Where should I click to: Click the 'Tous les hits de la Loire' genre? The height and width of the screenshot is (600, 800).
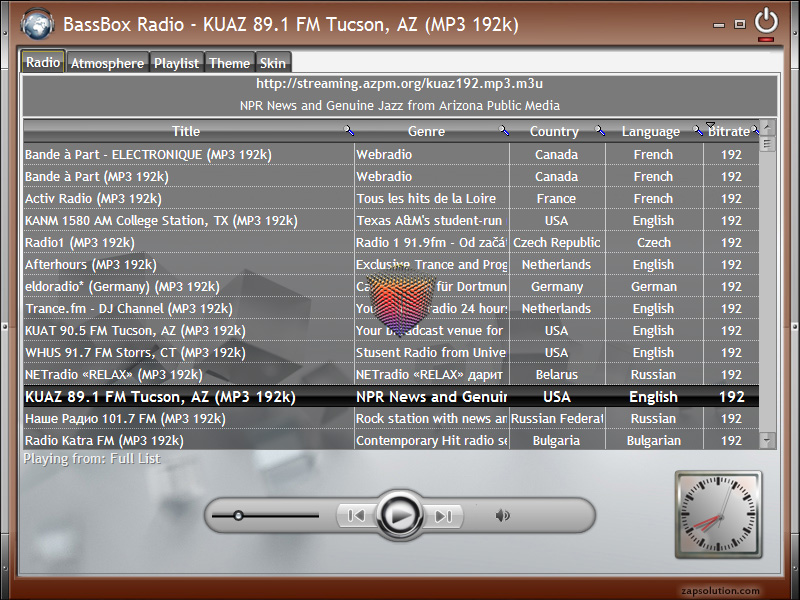tap(431, 198)
